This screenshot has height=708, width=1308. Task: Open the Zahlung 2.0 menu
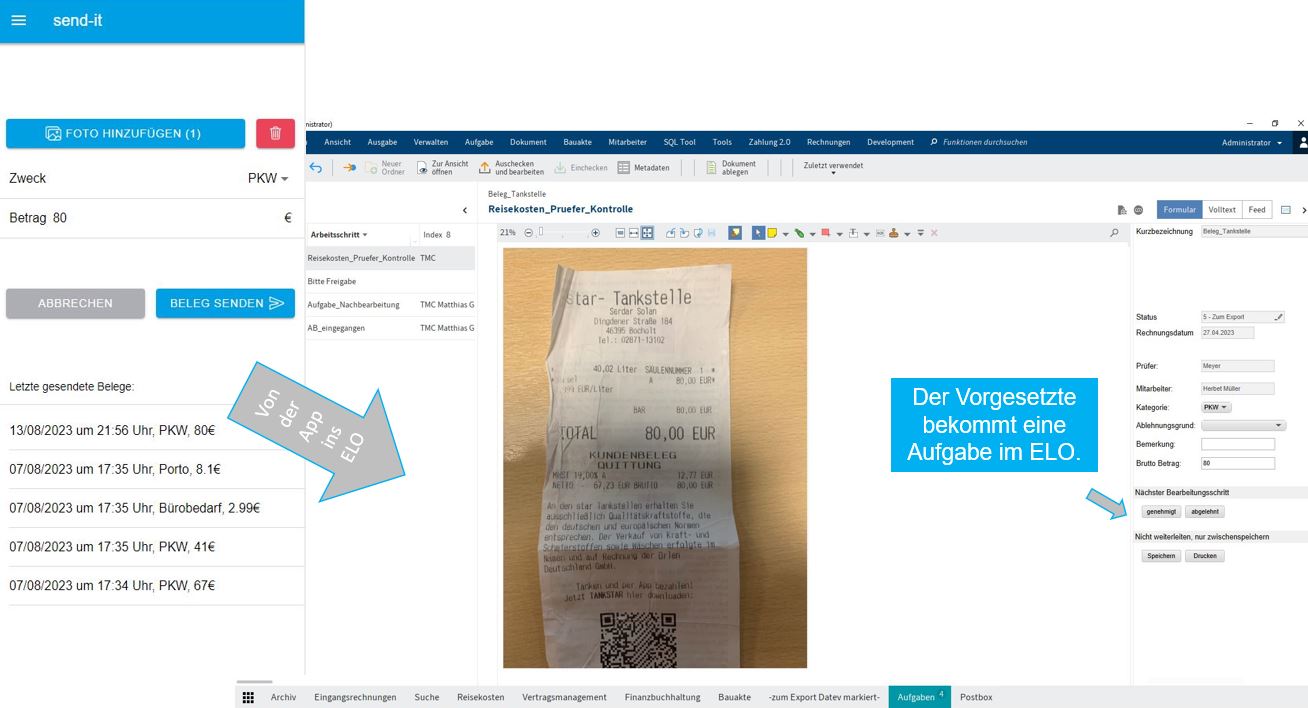[769, 142]
